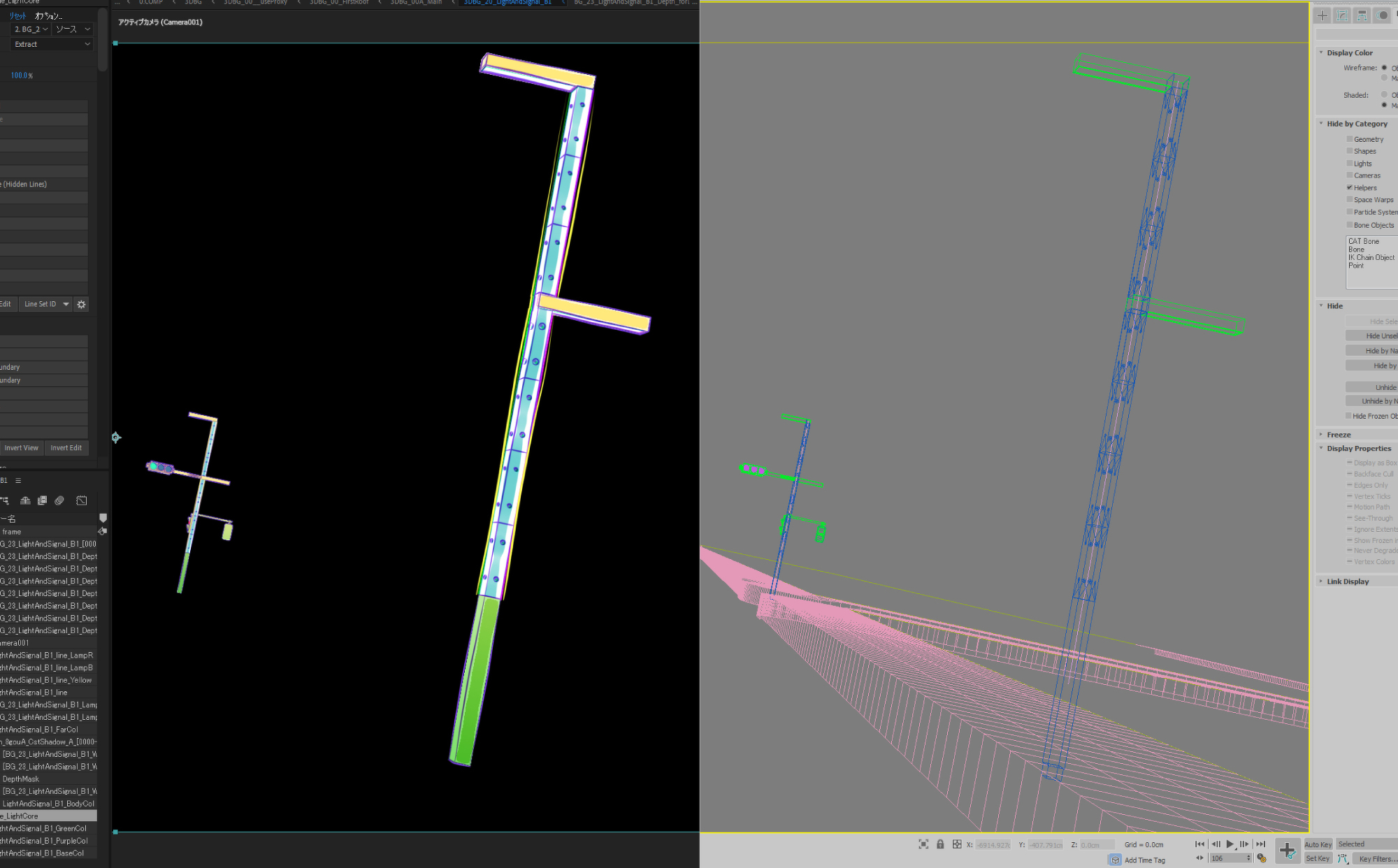Viewport: 1398px width, 868px height.
Task: Click the Selection Lock toggle padlock icon
Action: pyautogui.click(x=940, y=844)
